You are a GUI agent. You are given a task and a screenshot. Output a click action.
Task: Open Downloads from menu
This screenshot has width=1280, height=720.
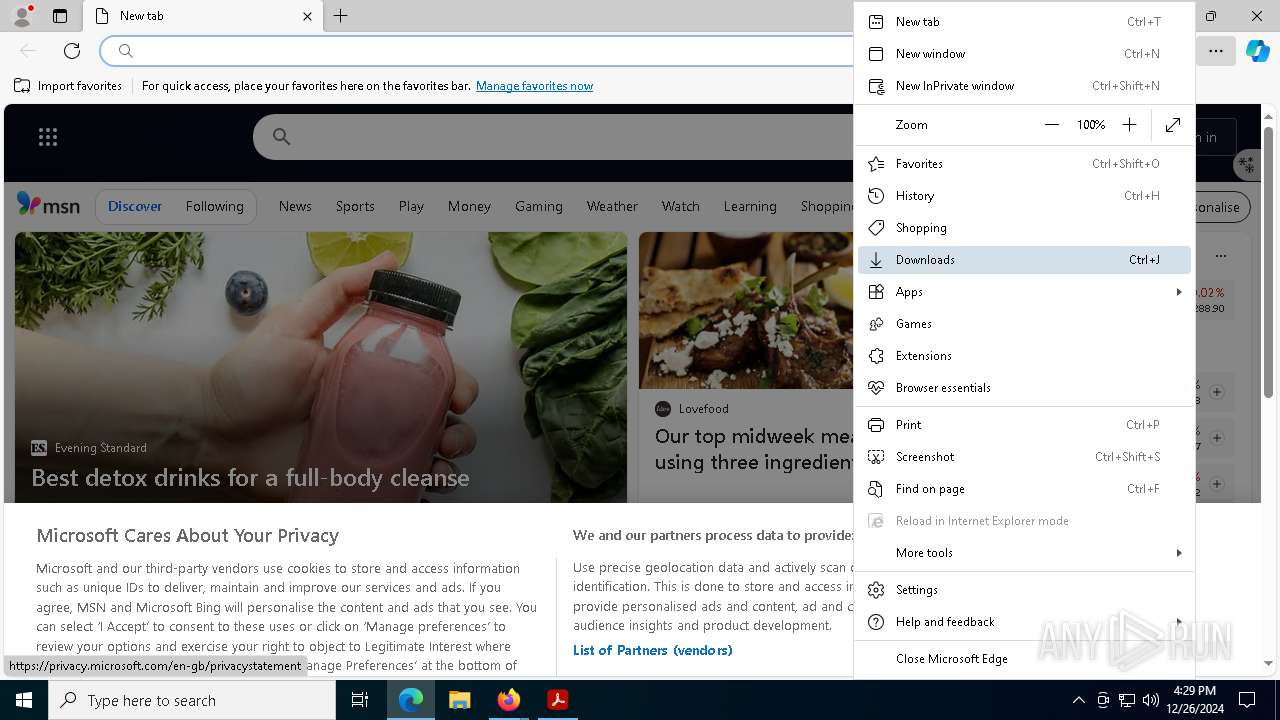coord(1024,259)
